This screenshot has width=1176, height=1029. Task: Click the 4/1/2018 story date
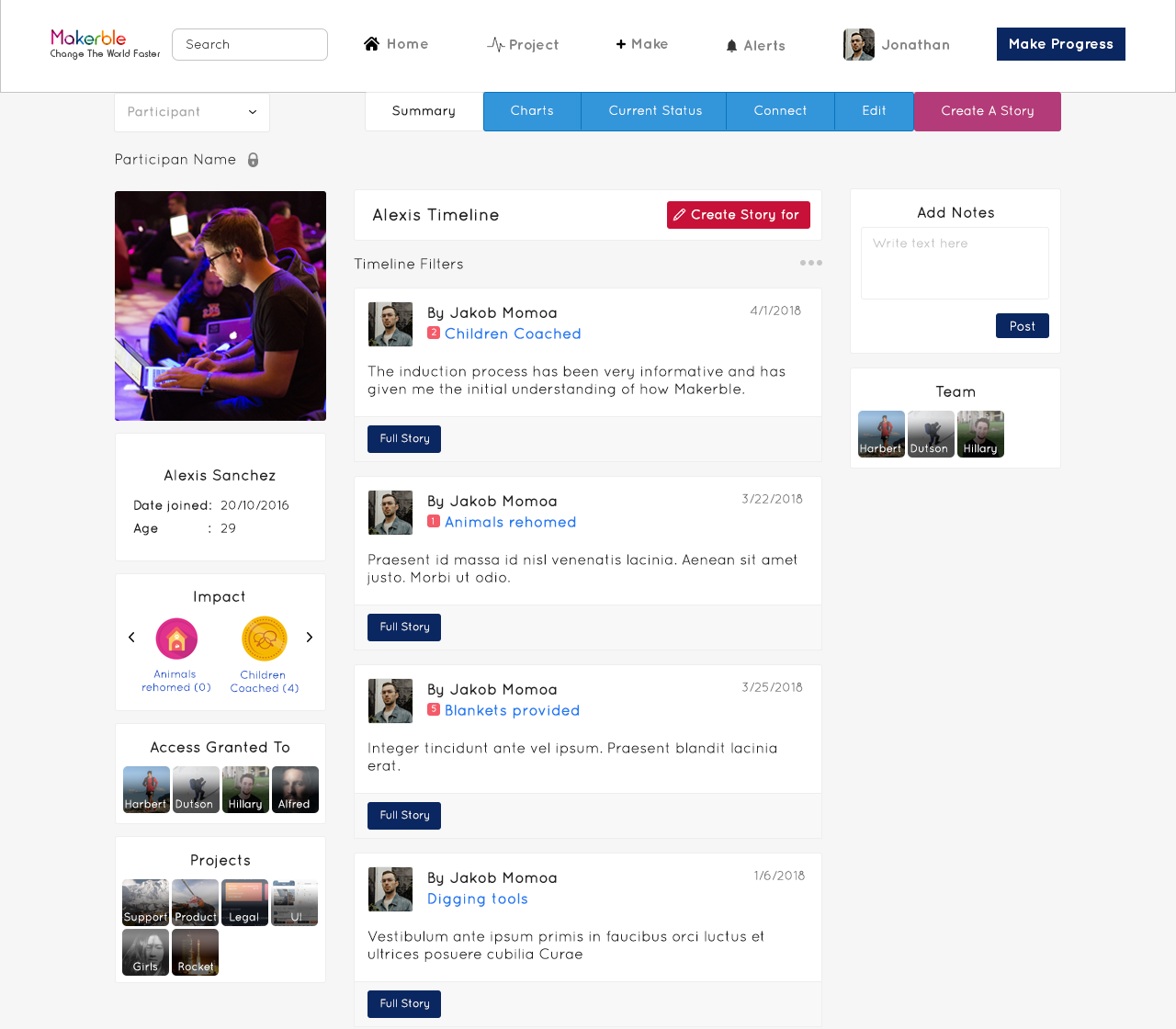tap(775, 311)
